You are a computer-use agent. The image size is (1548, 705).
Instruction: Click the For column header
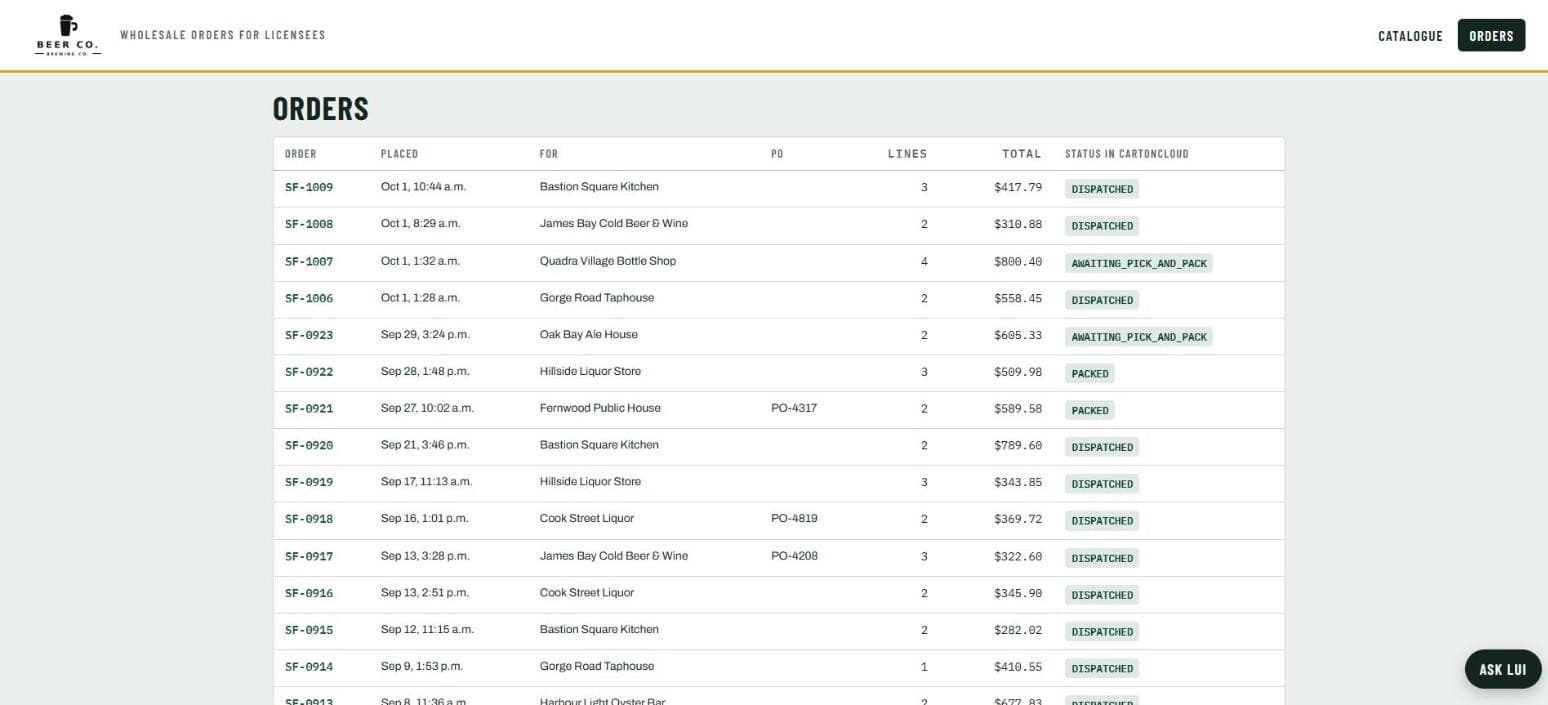click(x=549, y=154)
